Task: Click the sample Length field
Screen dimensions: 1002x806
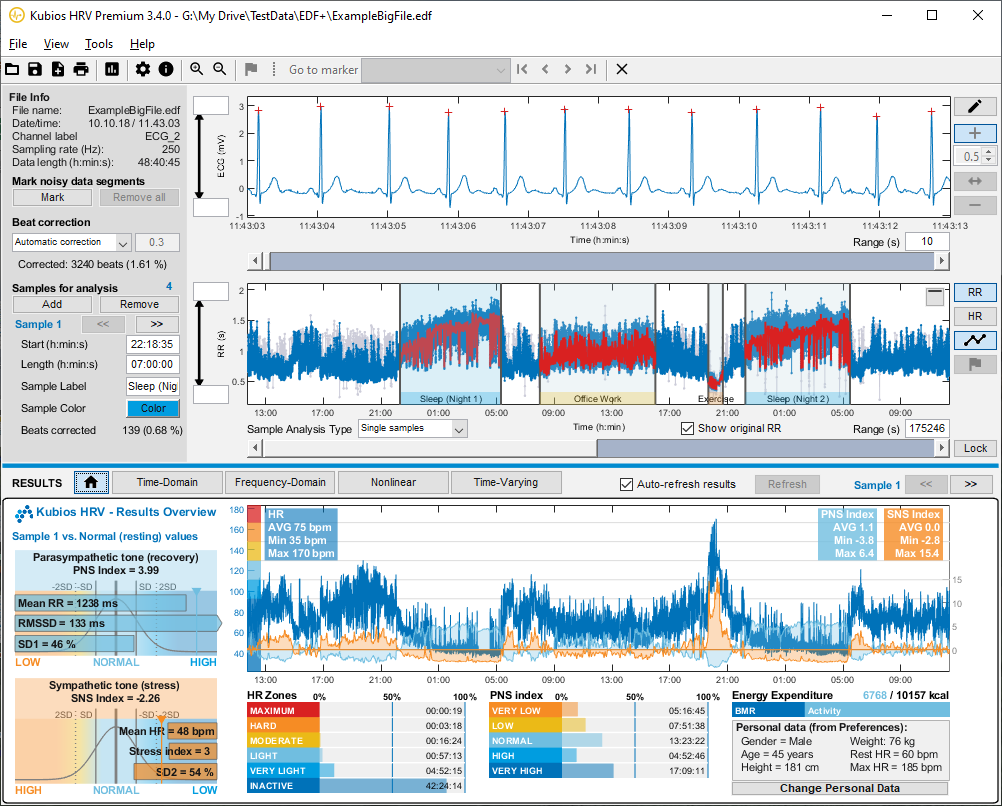Action: click(153, 364)
